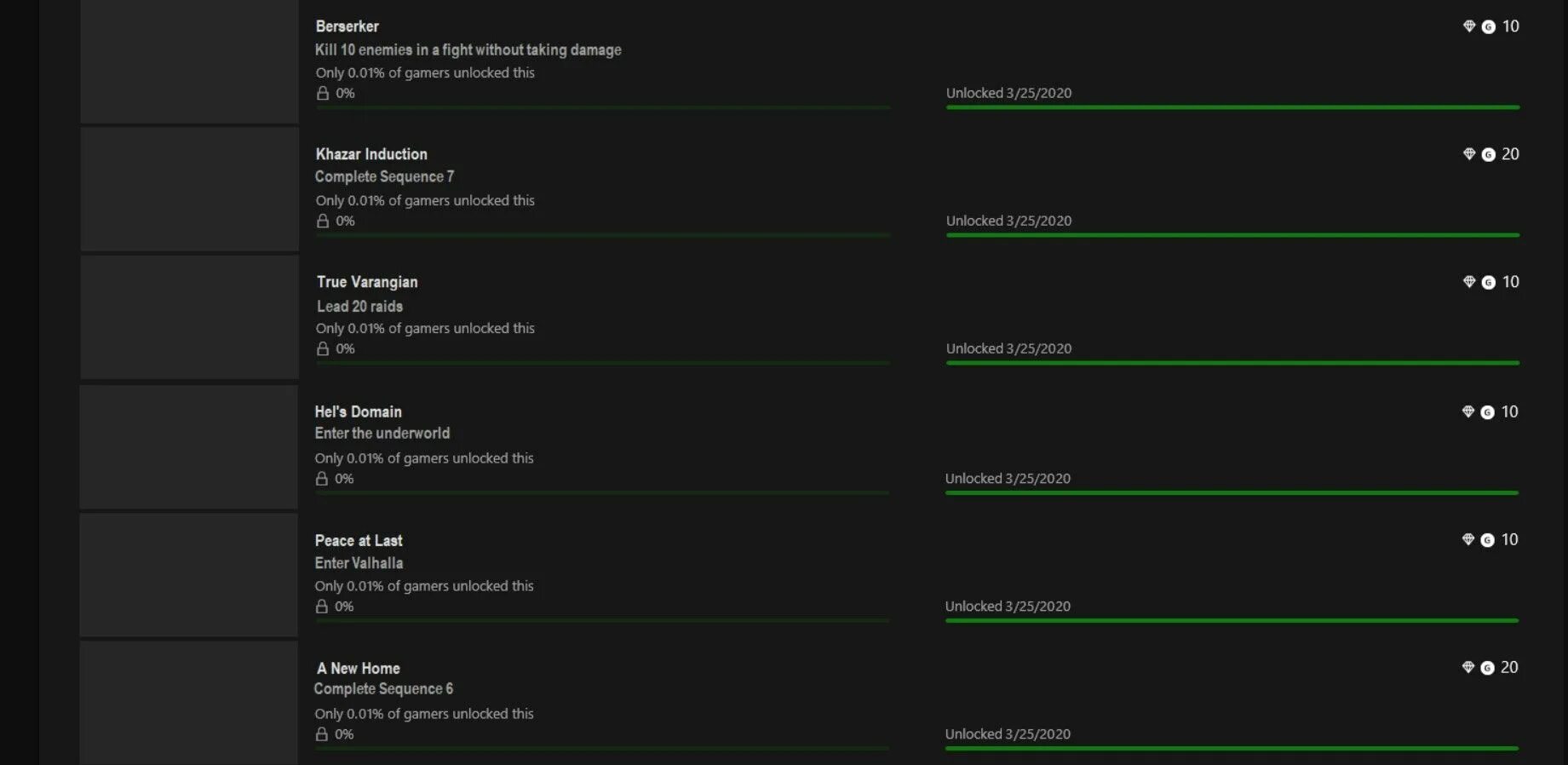Click the lock icon under Berserker
The width and height of the screenshot is (1568, 765).
coord(323,93)
